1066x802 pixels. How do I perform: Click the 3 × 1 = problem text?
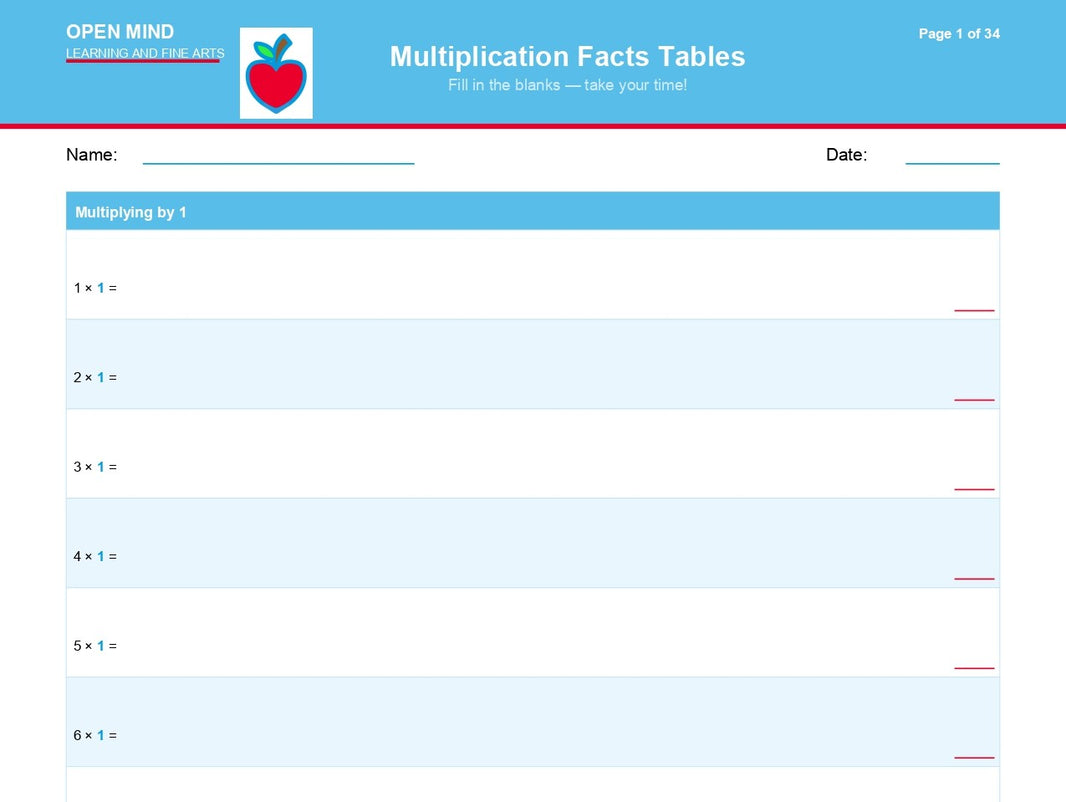click(x=95, y=467)
